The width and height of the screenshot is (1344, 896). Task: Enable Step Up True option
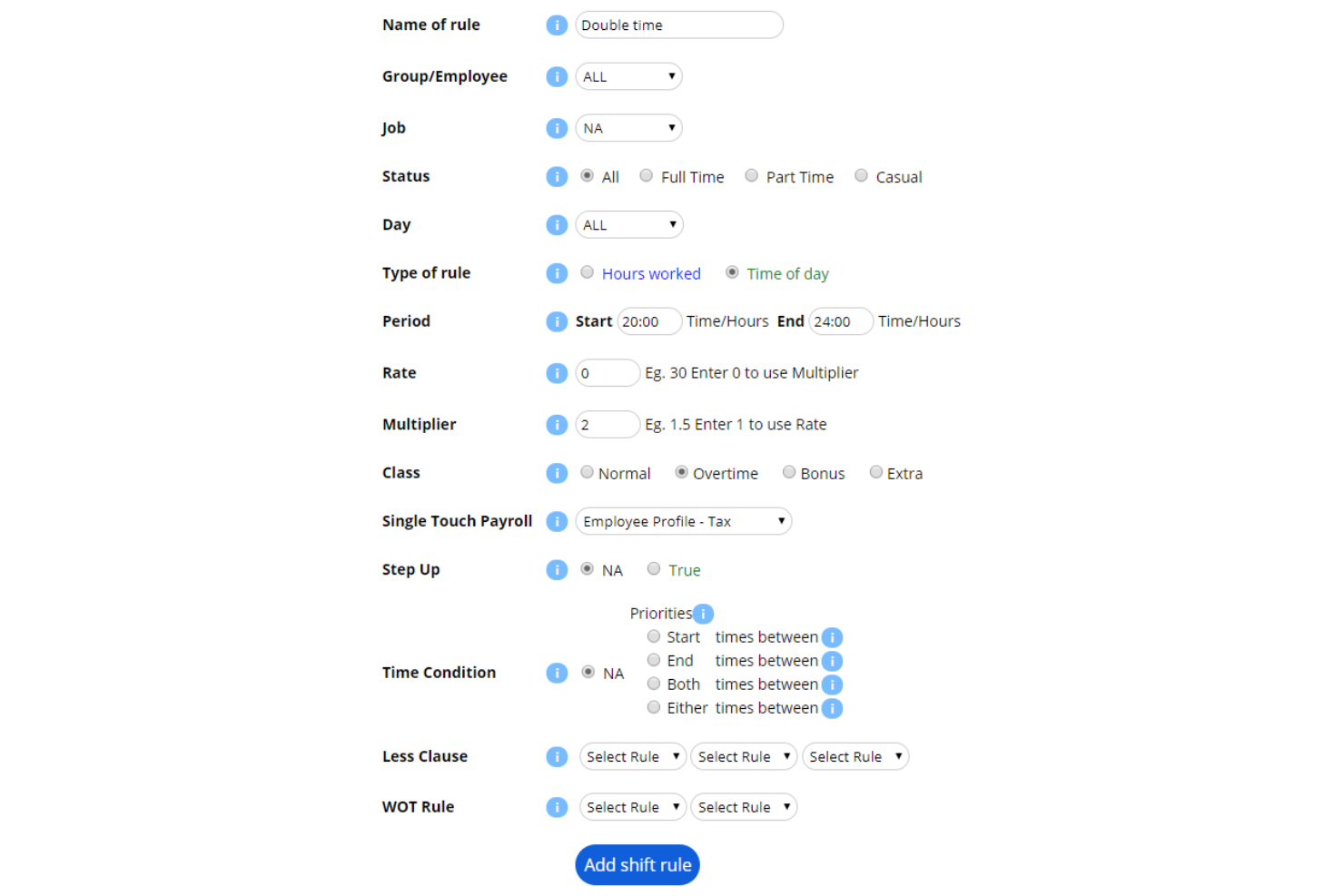click(x=654, y=569)
